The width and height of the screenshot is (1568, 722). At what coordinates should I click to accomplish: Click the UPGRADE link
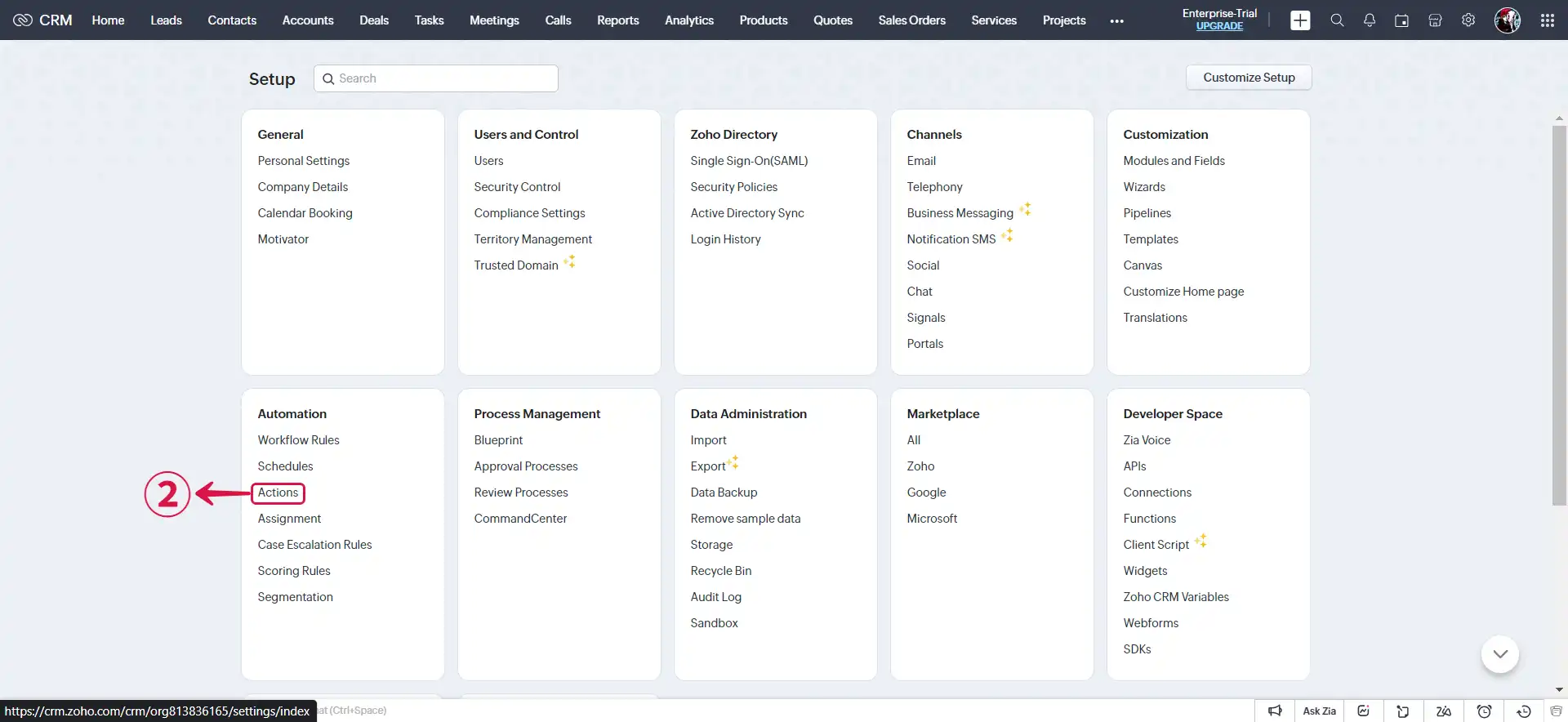1219,26
